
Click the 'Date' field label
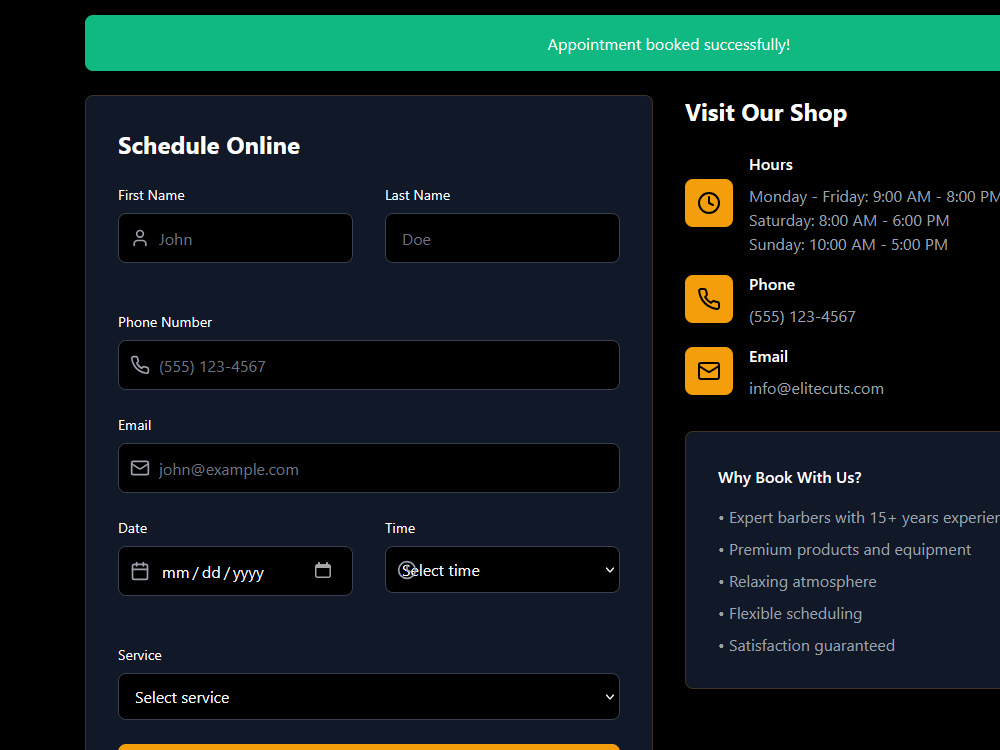[x=133, y=528]
